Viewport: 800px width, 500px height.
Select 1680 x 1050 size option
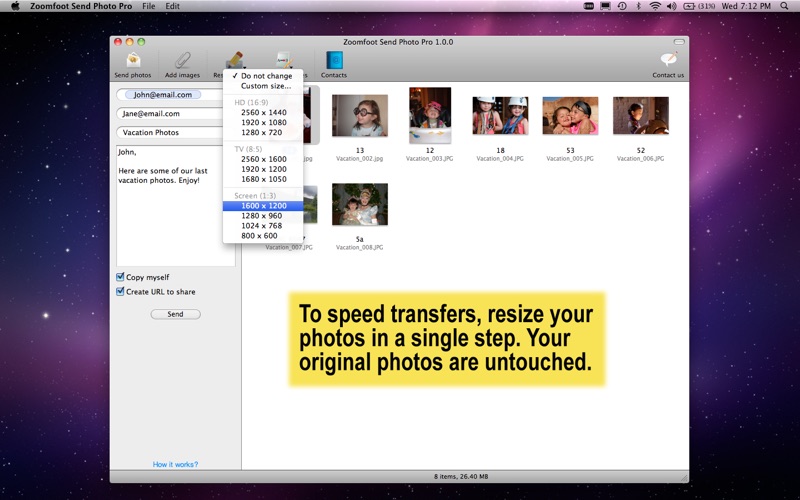click(263, 179)
